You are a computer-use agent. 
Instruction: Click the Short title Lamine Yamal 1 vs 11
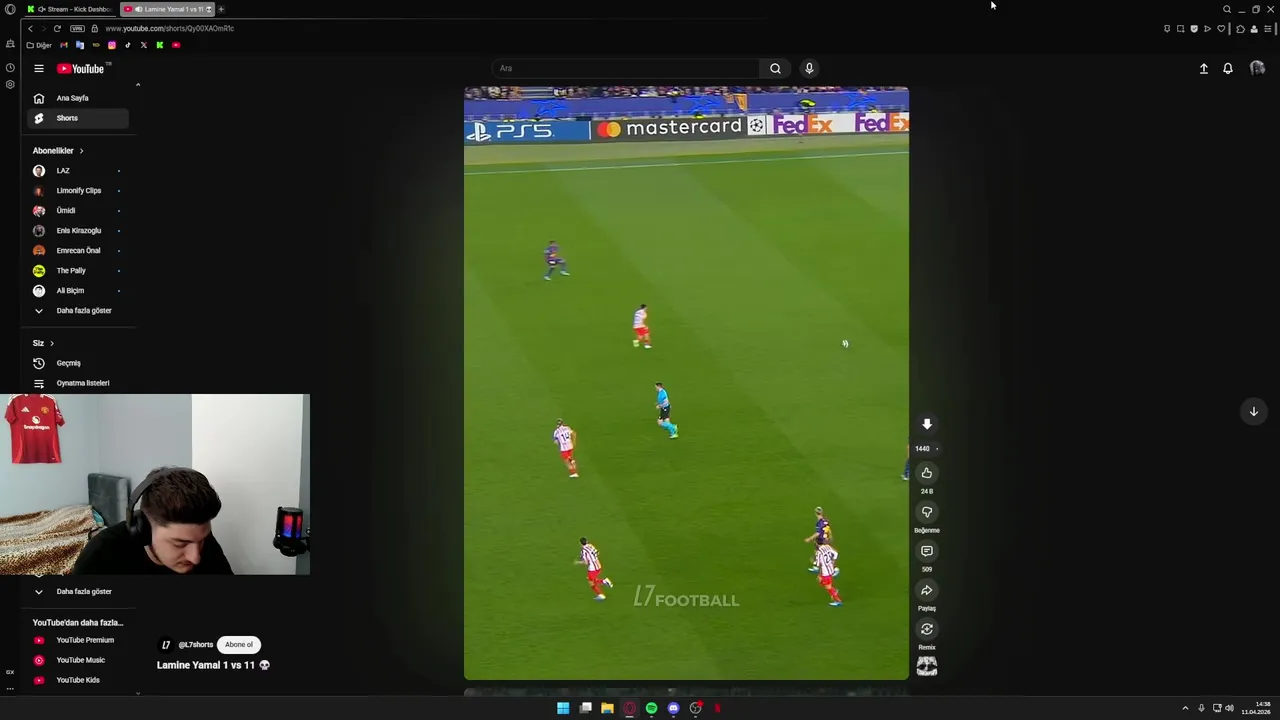click(x=213, y=665)
